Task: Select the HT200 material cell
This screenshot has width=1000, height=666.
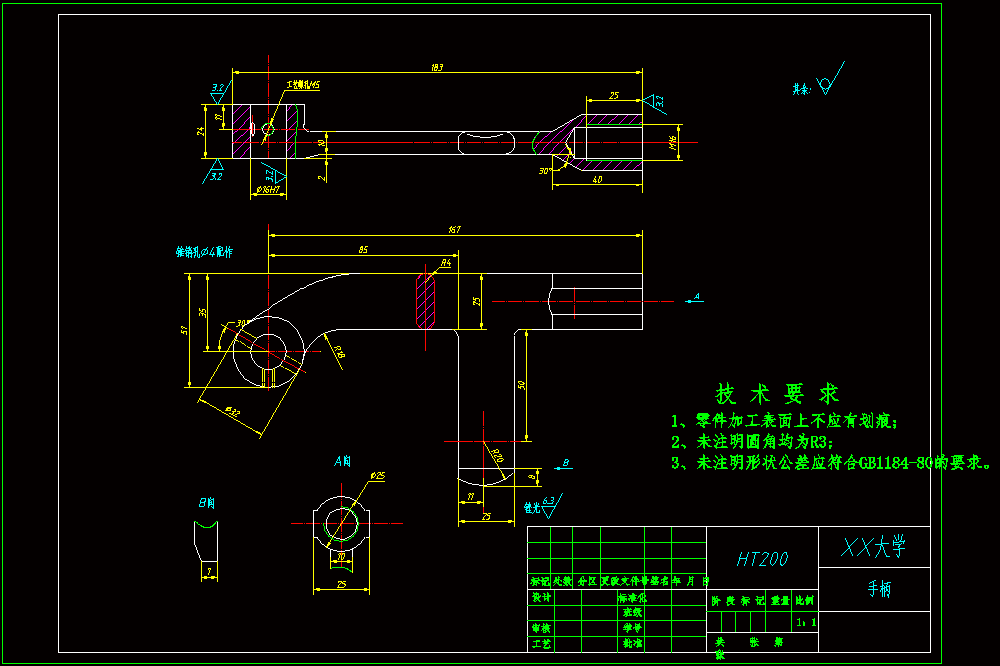Action: (762, 559)
